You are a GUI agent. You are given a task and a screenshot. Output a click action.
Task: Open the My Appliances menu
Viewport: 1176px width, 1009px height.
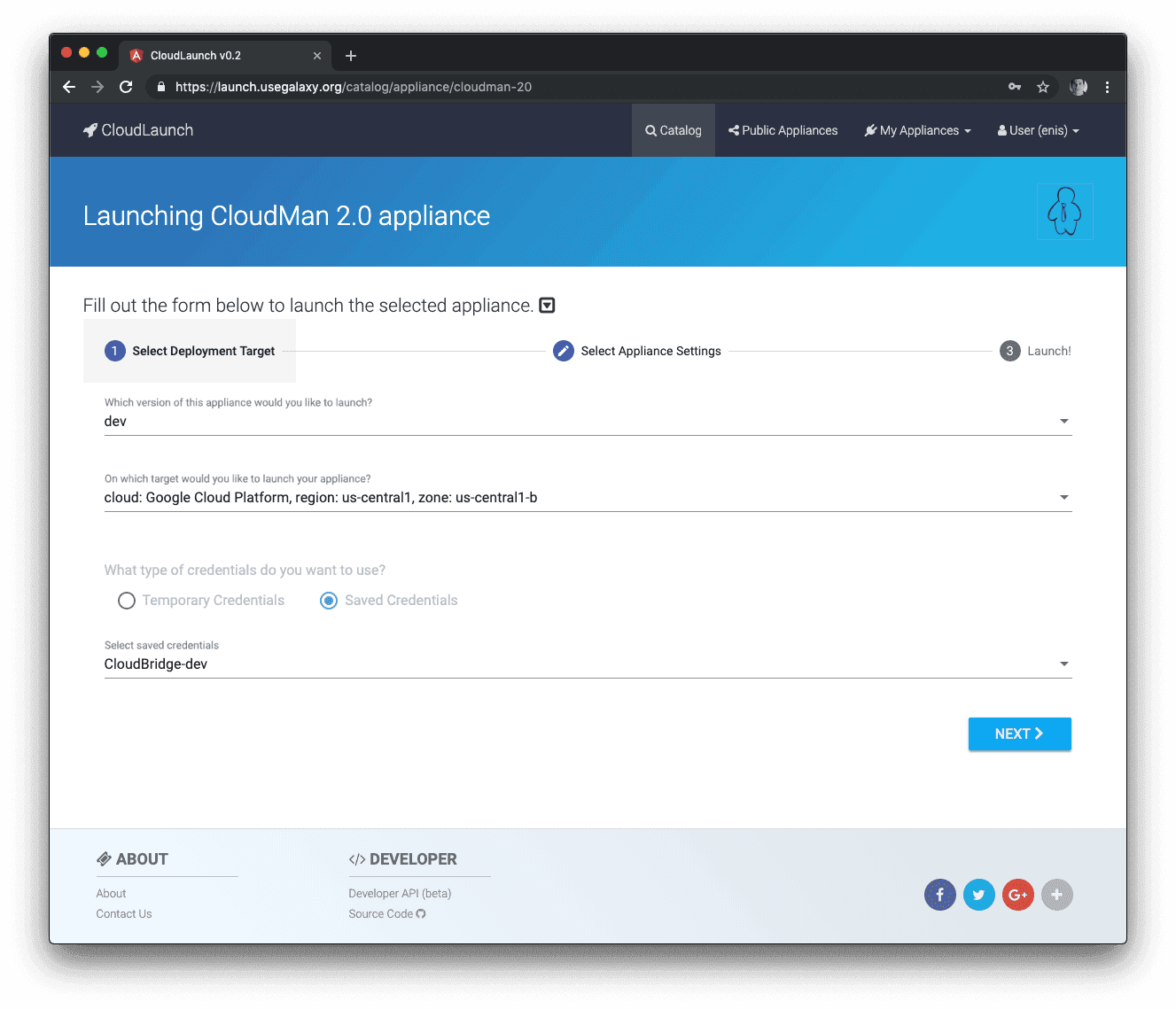(x=917, y=130)
